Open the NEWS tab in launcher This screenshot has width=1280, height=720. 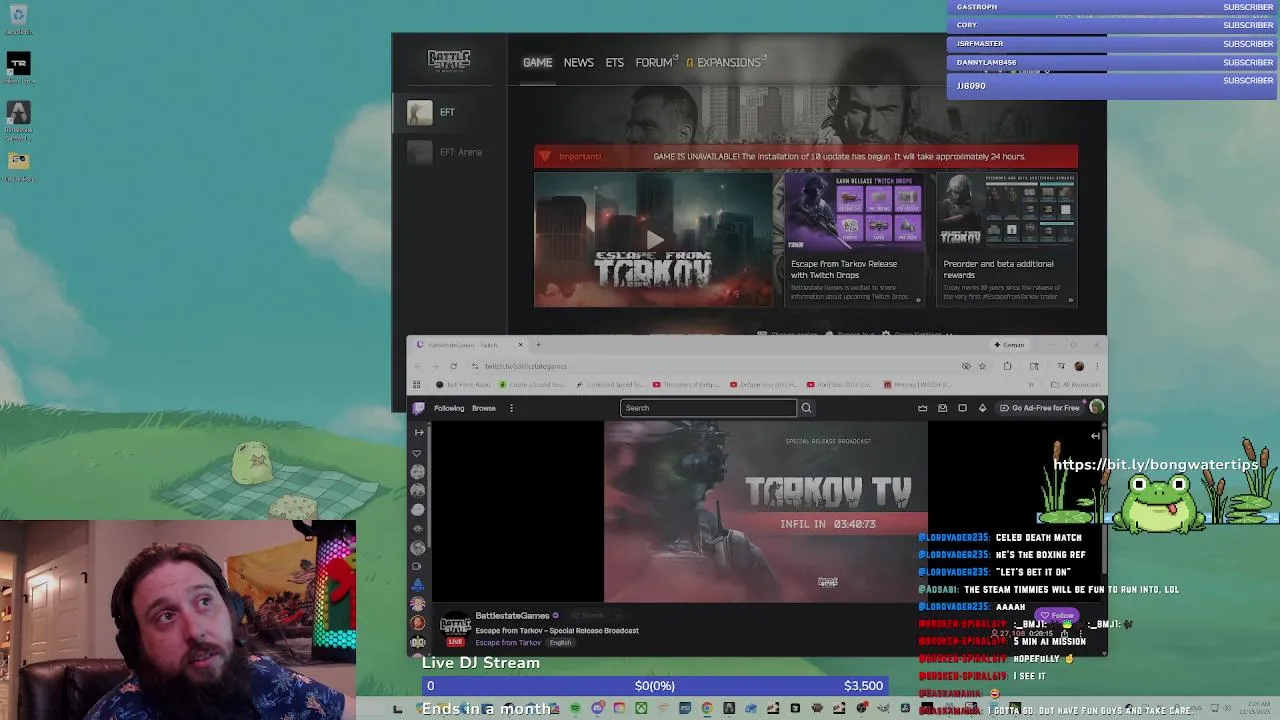click(578, 62)
